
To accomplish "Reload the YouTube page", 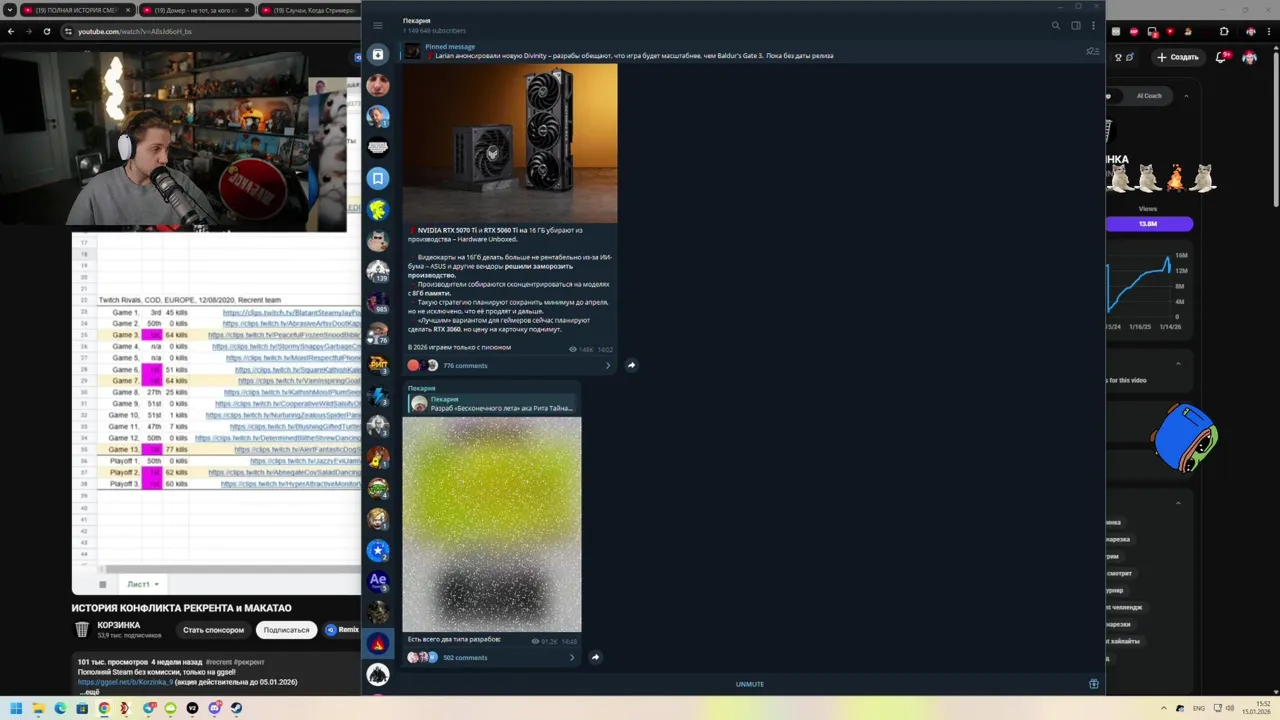I will click(x=47, y=31).
